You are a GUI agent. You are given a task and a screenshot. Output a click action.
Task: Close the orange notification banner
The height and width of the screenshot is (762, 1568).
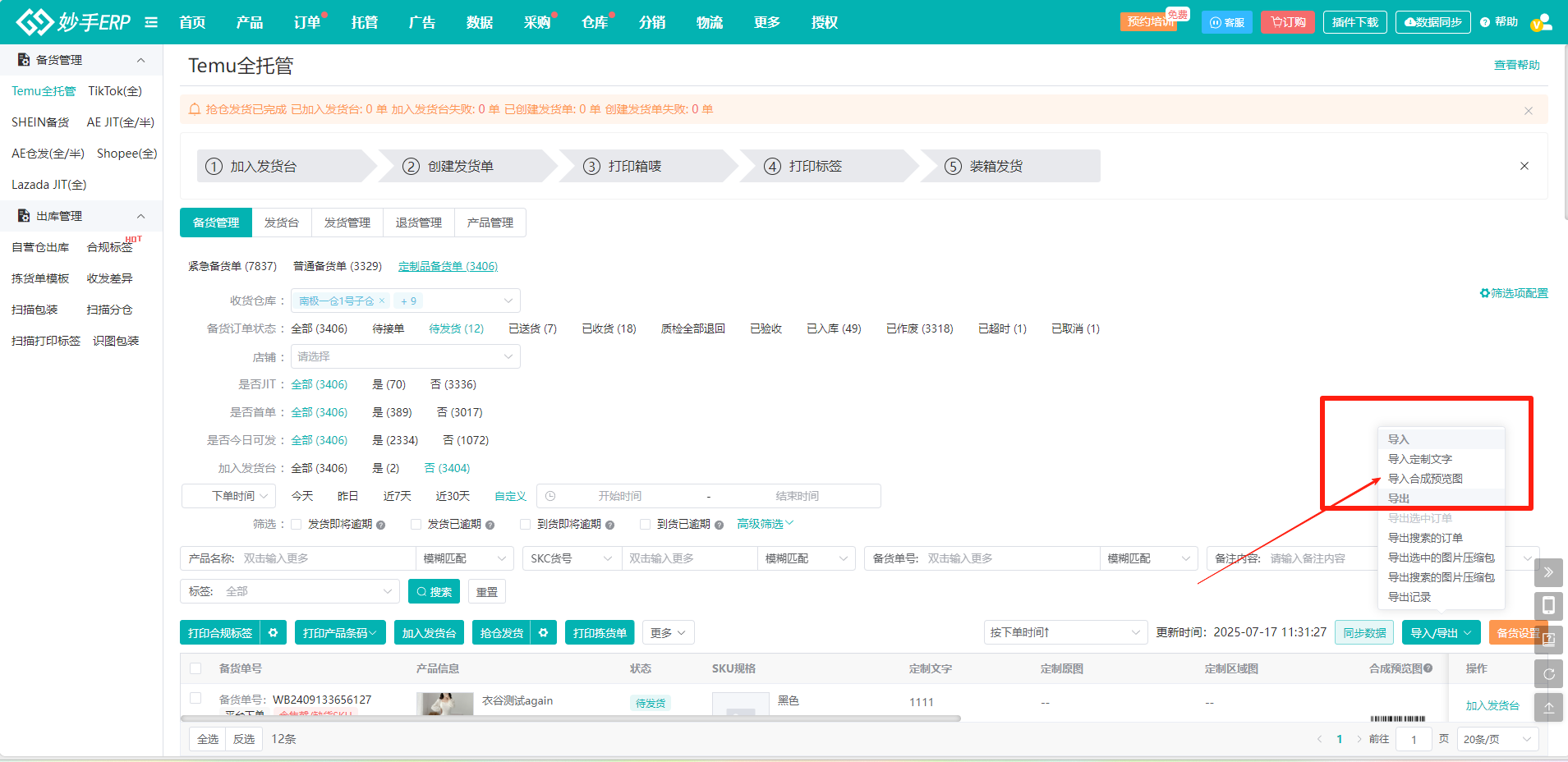point(1529,110)
